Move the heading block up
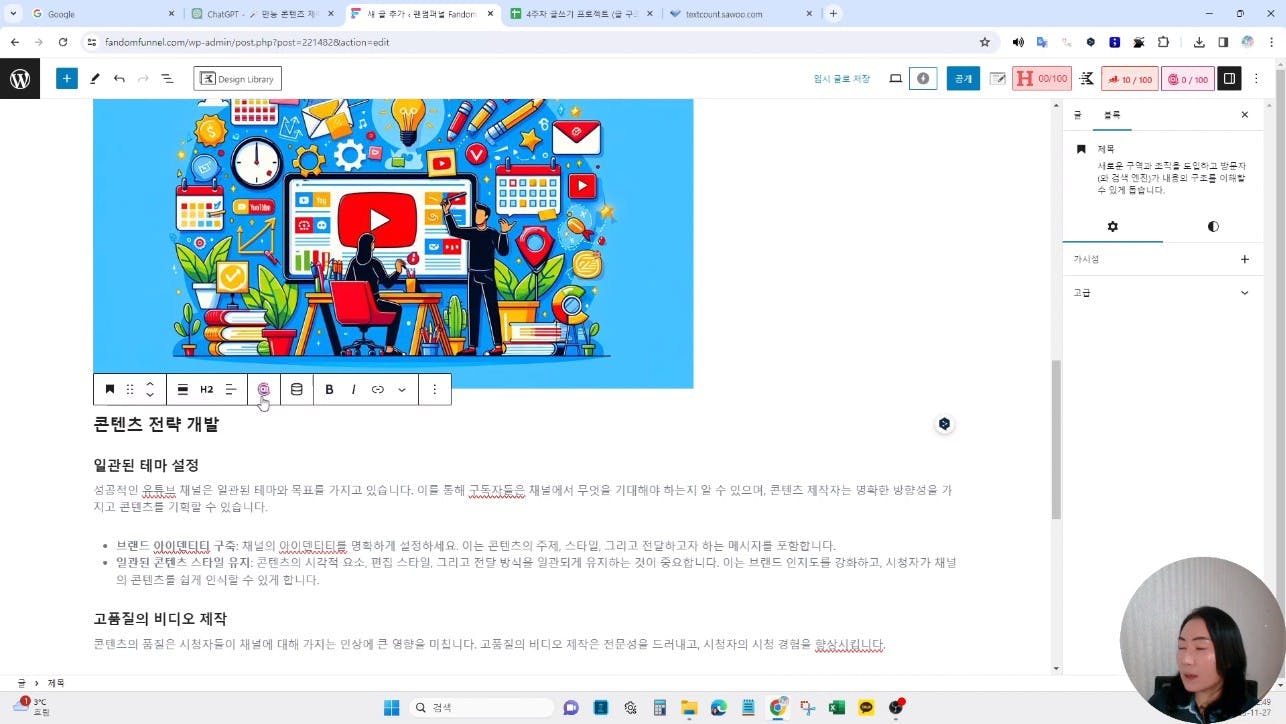Screen dimensions: 1286x724 pos(150,383)
